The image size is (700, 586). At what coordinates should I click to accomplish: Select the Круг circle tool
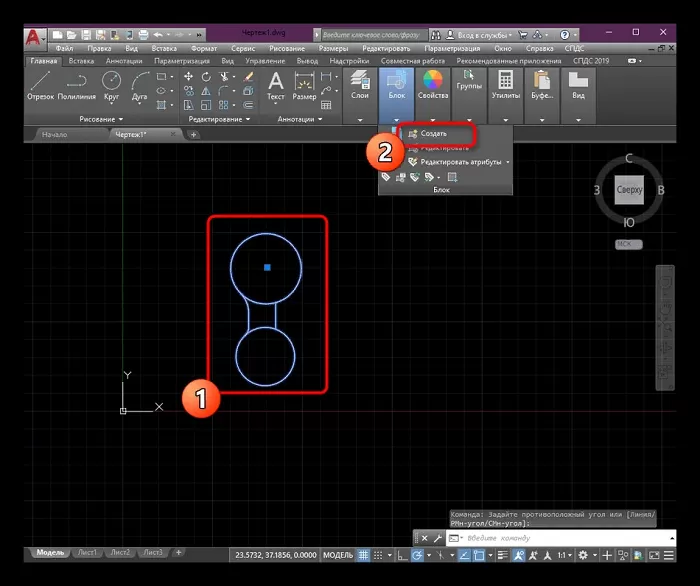[112, 86]
